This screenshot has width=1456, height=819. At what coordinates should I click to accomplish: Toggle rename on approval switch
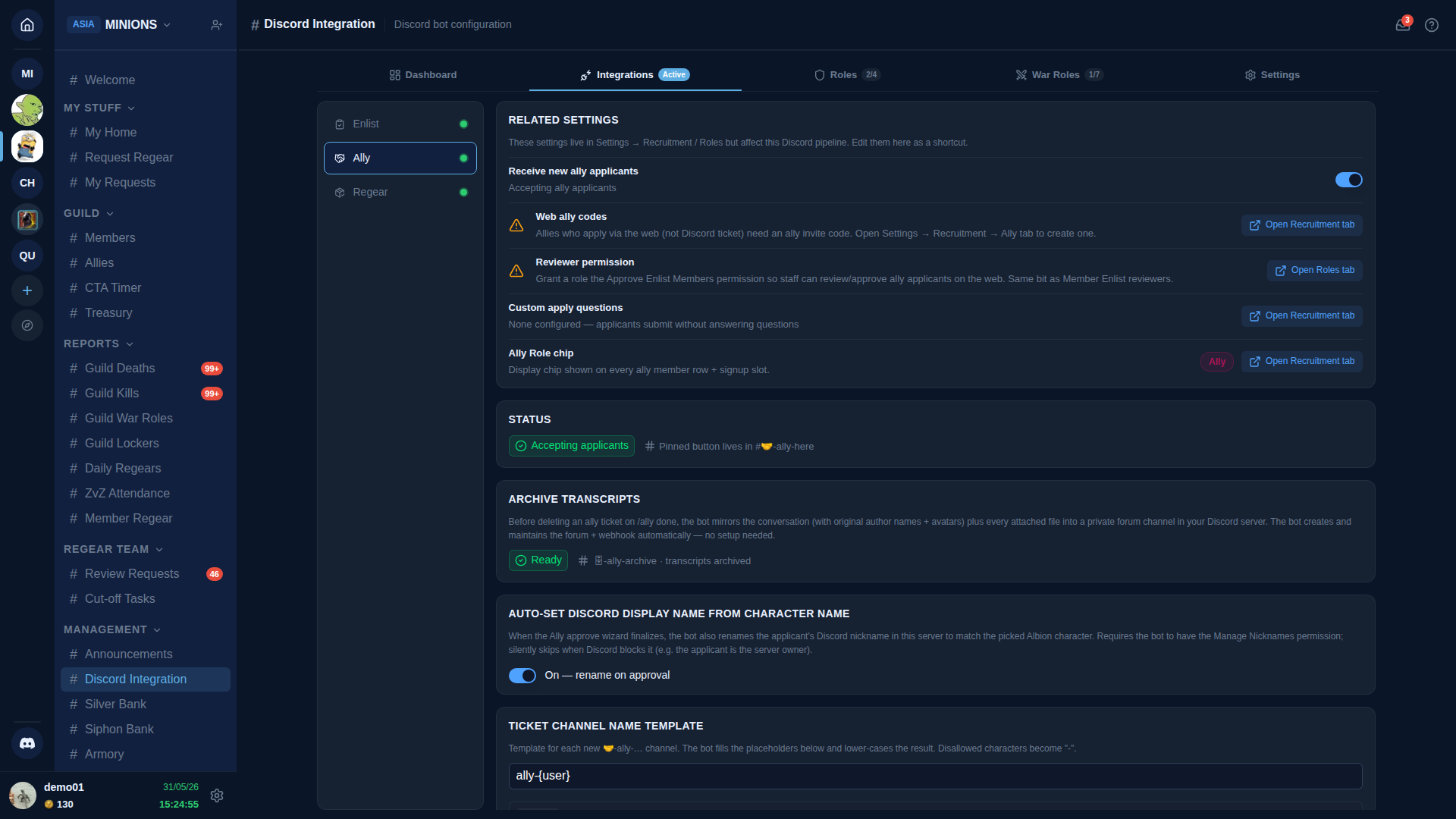pos(522,676)
